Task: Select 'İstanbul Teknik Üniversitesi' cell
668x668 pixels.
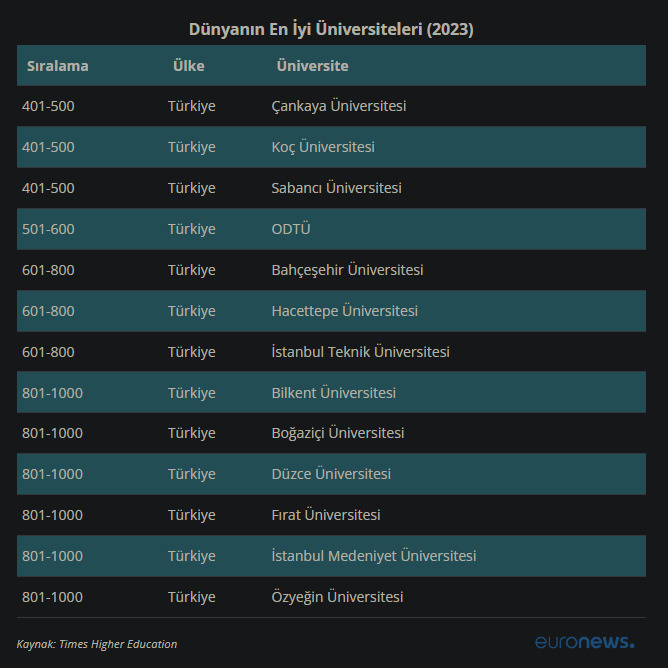Action: coord(360,352)
